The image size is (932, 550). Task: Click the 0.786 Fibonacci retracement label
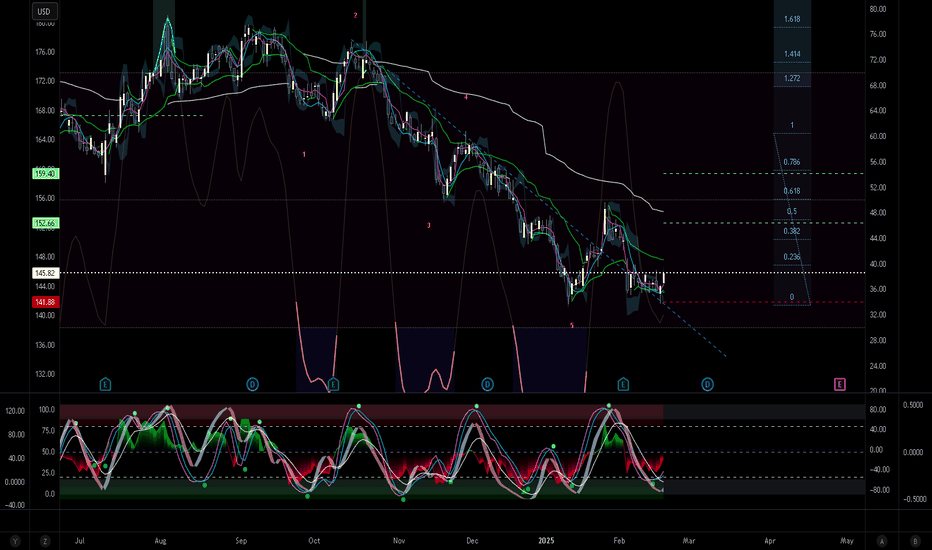[x=792, y=162]
